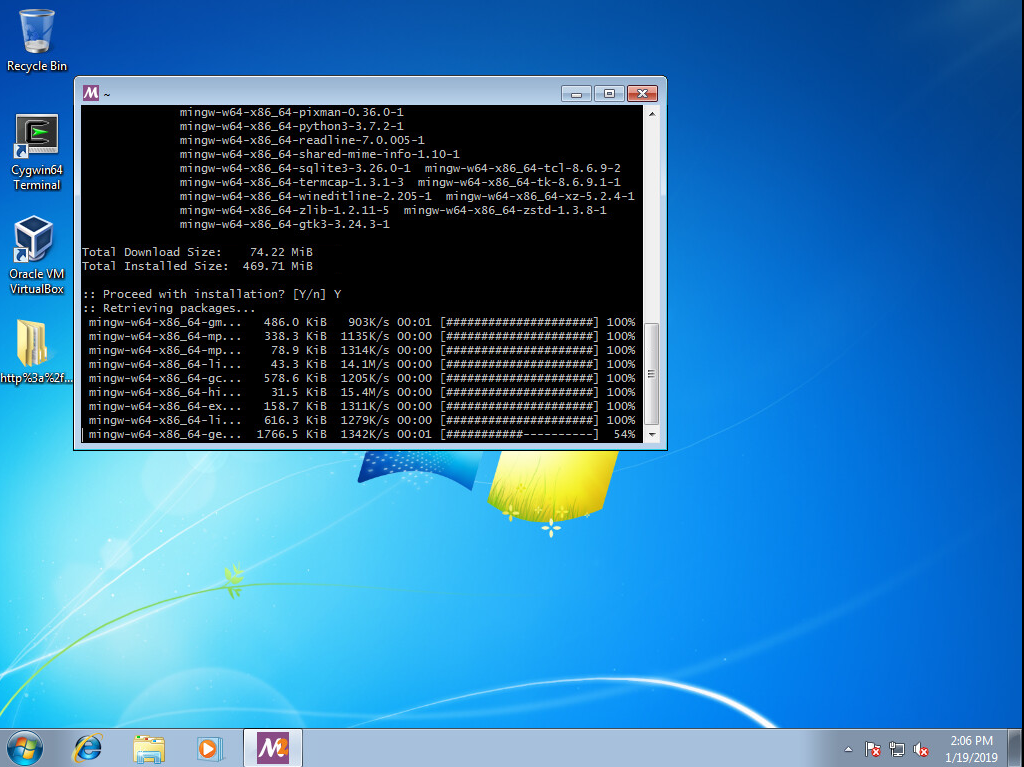Click the muted volume tray icon
The height and width of the screenshot is (767, 1024).
pos(921,748)
